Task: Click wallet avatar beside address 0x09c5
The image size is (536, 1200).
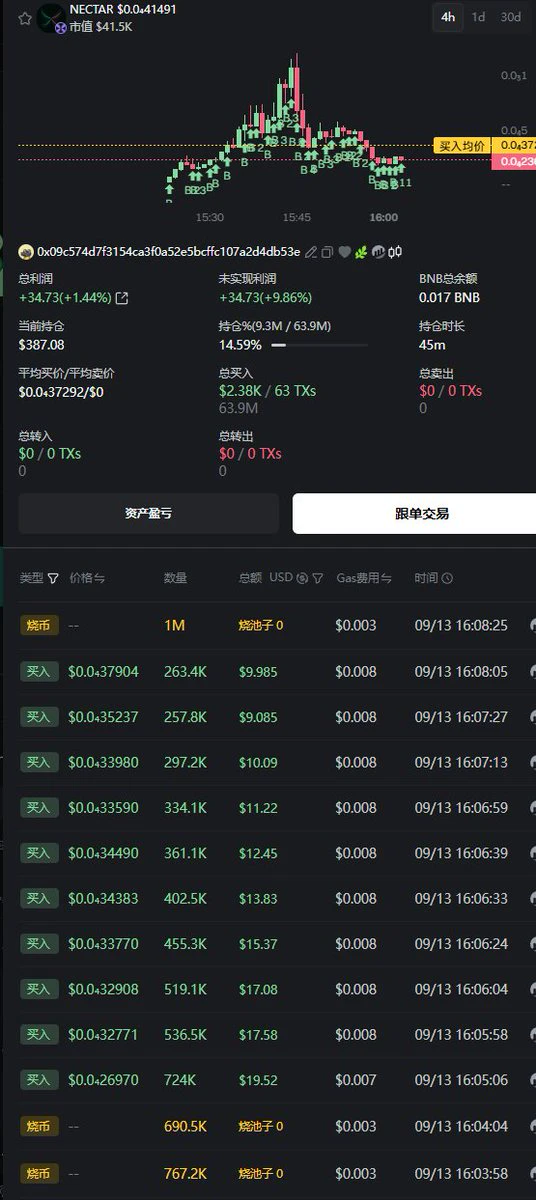Action: pyautogui.click(x=24, y=251)
